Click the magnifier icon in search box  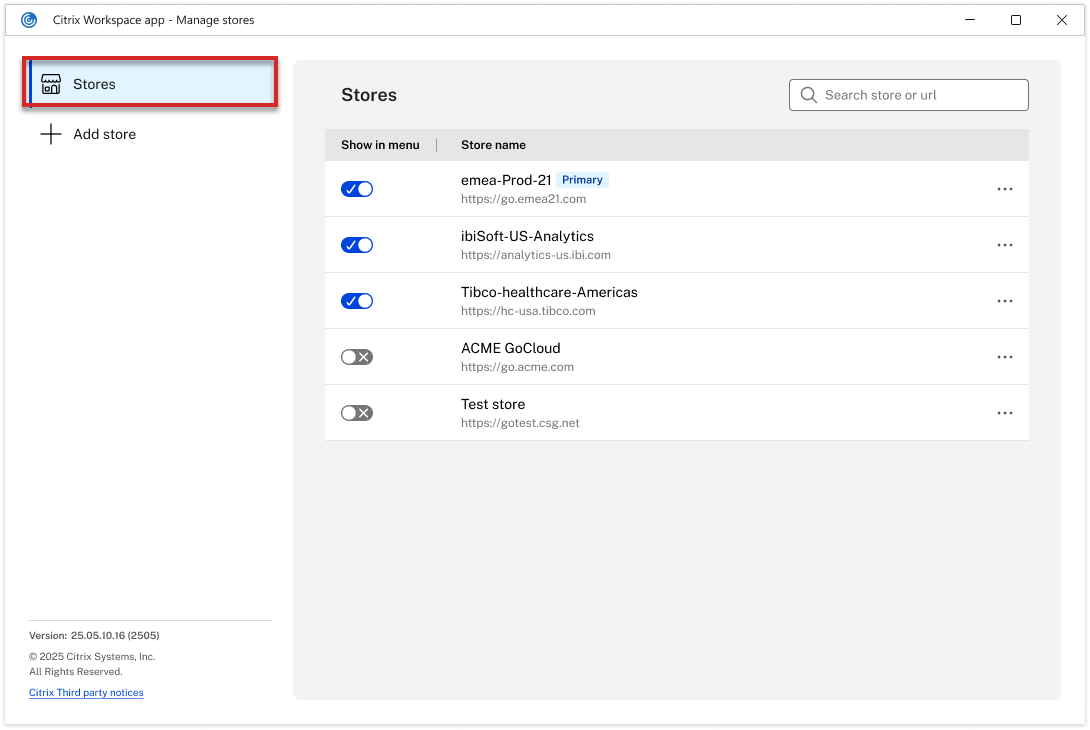coord(808,95)
